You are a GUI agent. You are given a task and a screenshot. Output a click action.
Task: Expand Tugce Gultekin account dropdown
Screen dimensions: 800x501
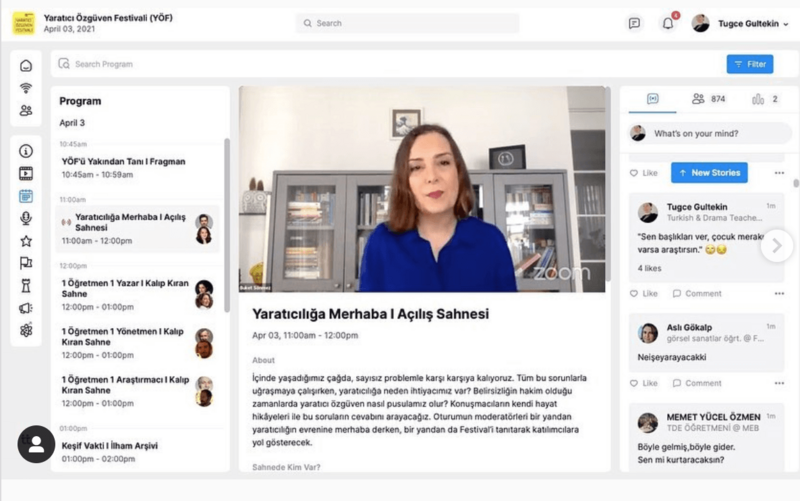tap(786, 23)
